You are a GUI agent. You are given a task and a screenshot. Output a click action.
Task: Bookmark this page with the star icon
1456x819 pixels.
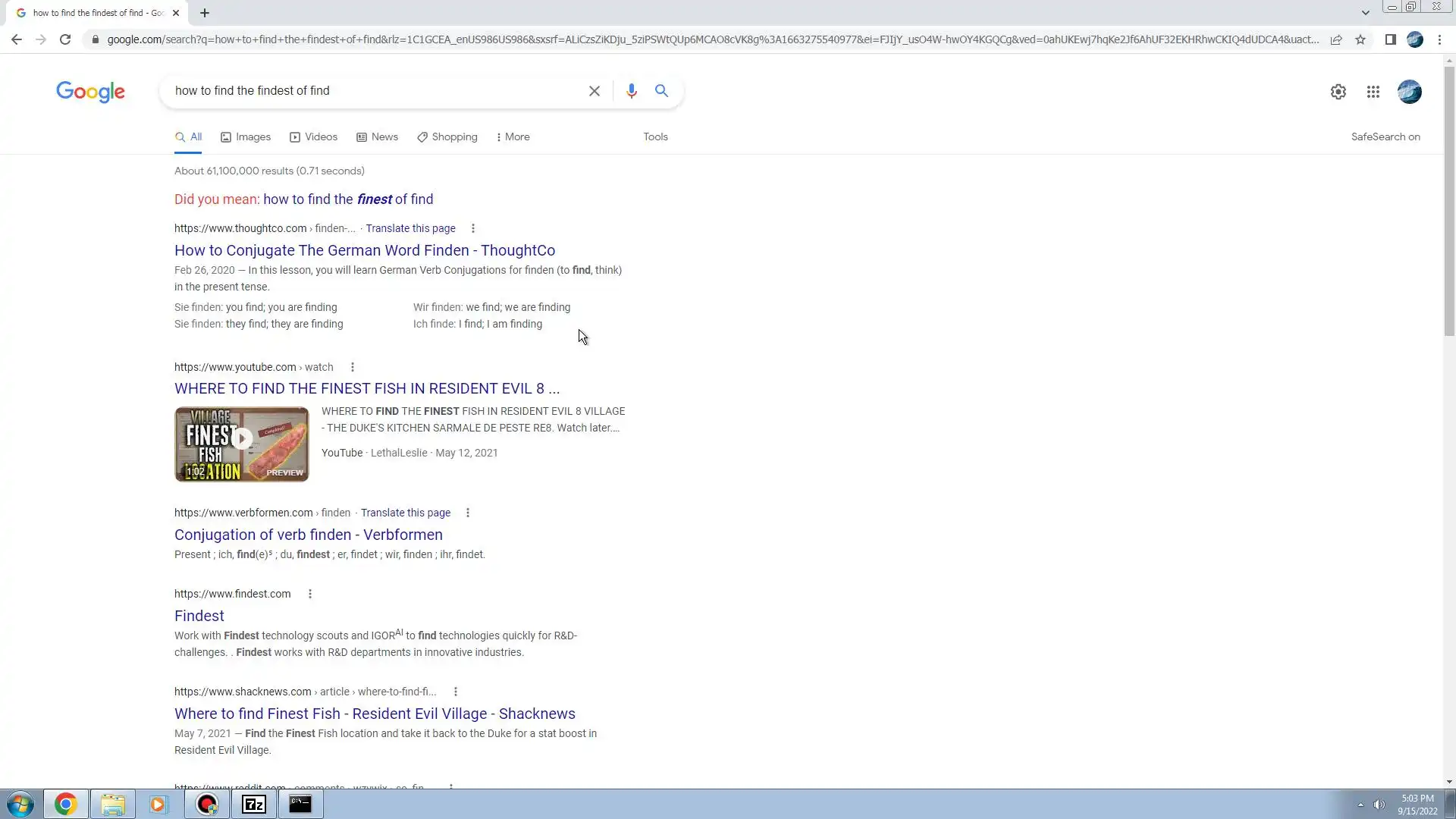click(1360, 39)
